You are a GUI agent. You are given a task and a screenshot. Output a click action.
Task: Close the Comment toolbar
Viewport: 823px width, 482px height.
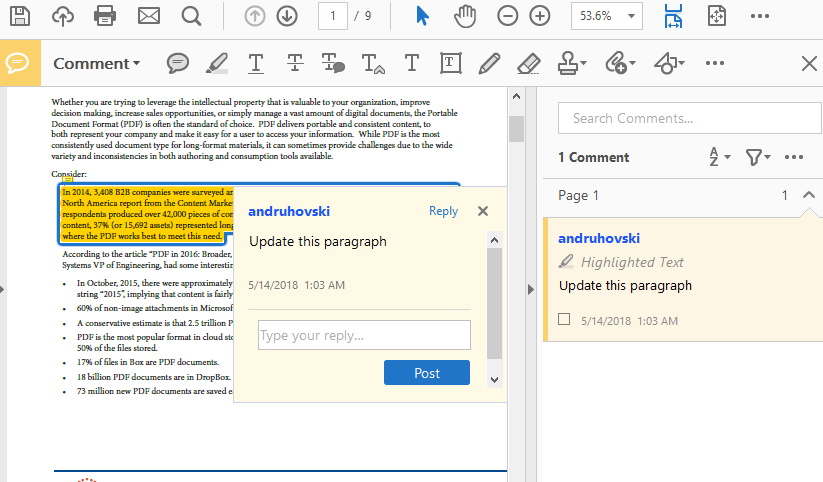pos(809,64)
